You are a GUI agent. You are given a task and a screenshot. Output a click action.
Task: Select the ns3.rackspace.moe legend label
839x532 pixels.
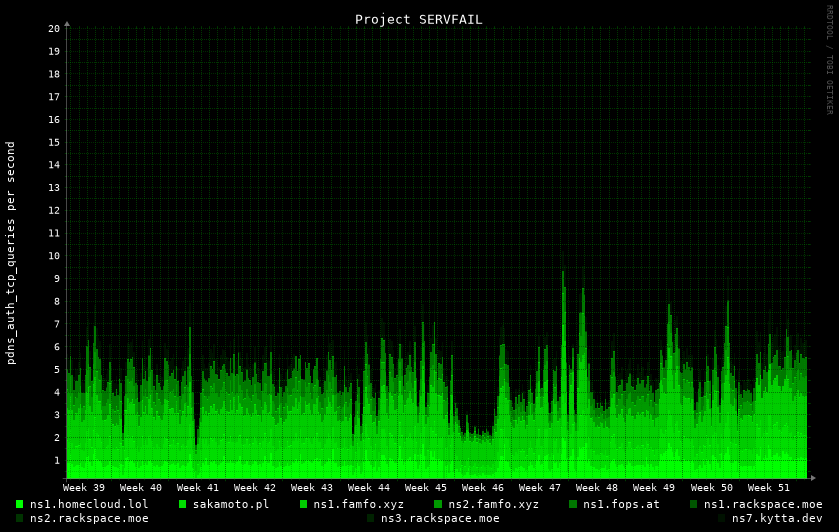(x=439, y=518)
